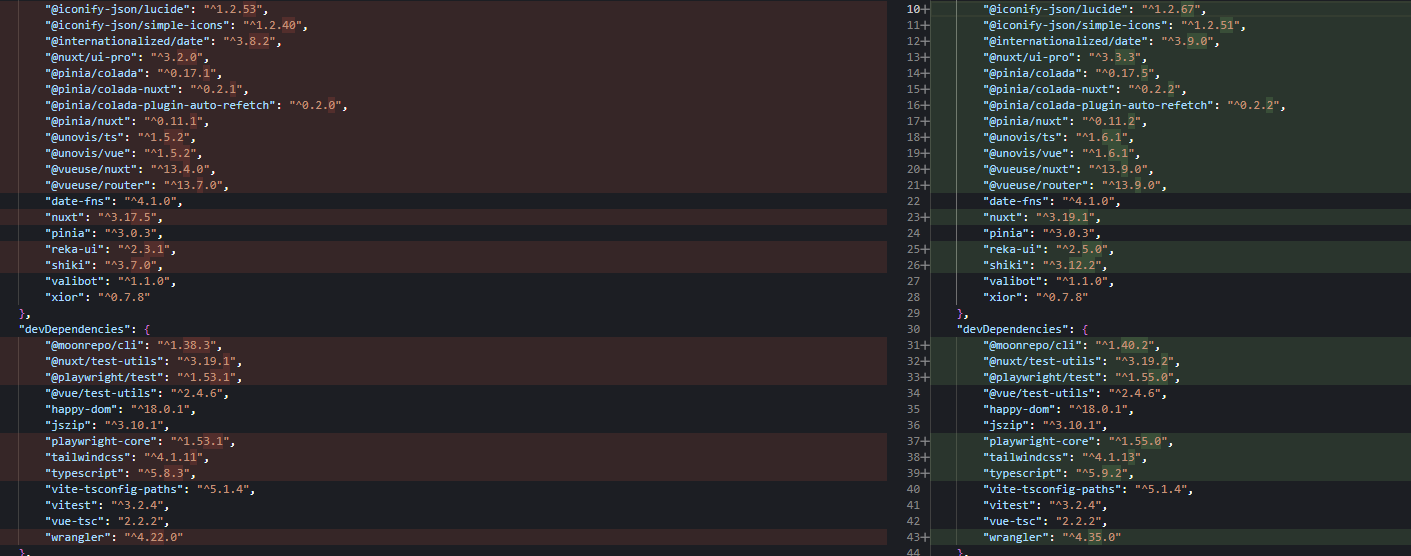The image size is (1411, 556).
Task: Click @playwright/test key on line 33
Action: click(x=1042, y=377)
